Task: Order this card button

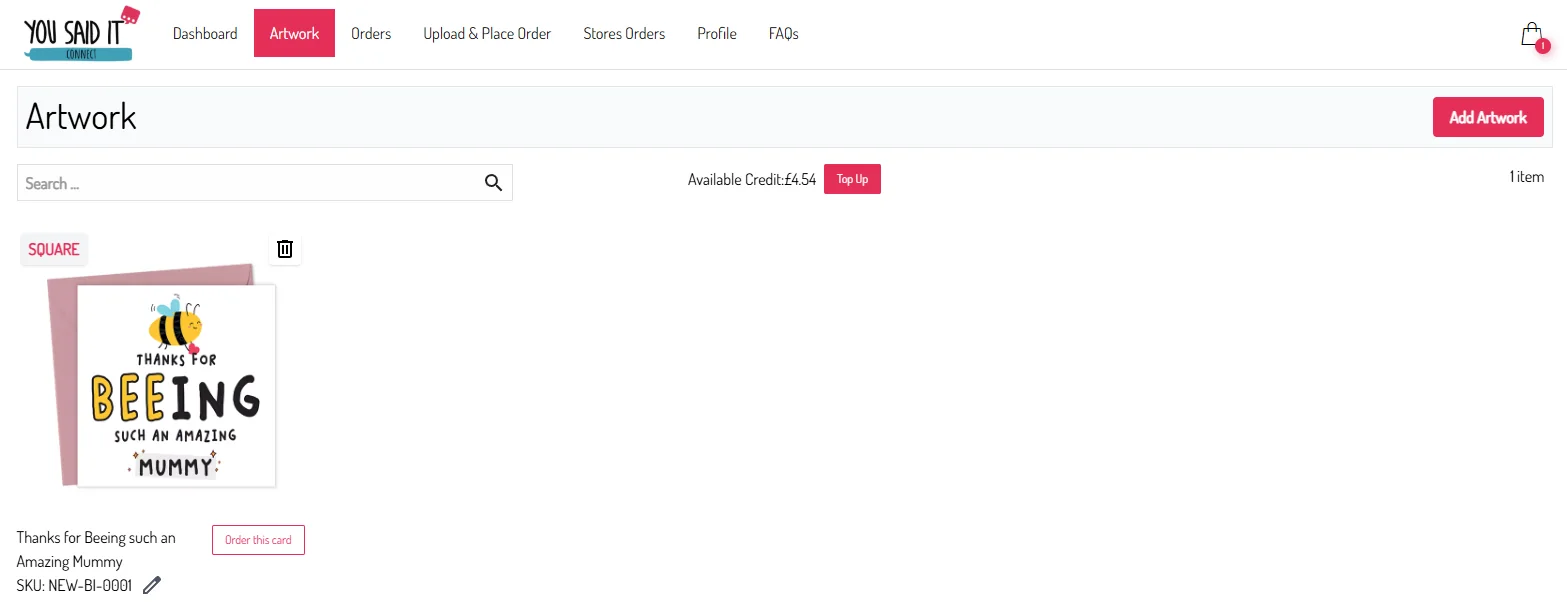Action: (x=258, y=540)
